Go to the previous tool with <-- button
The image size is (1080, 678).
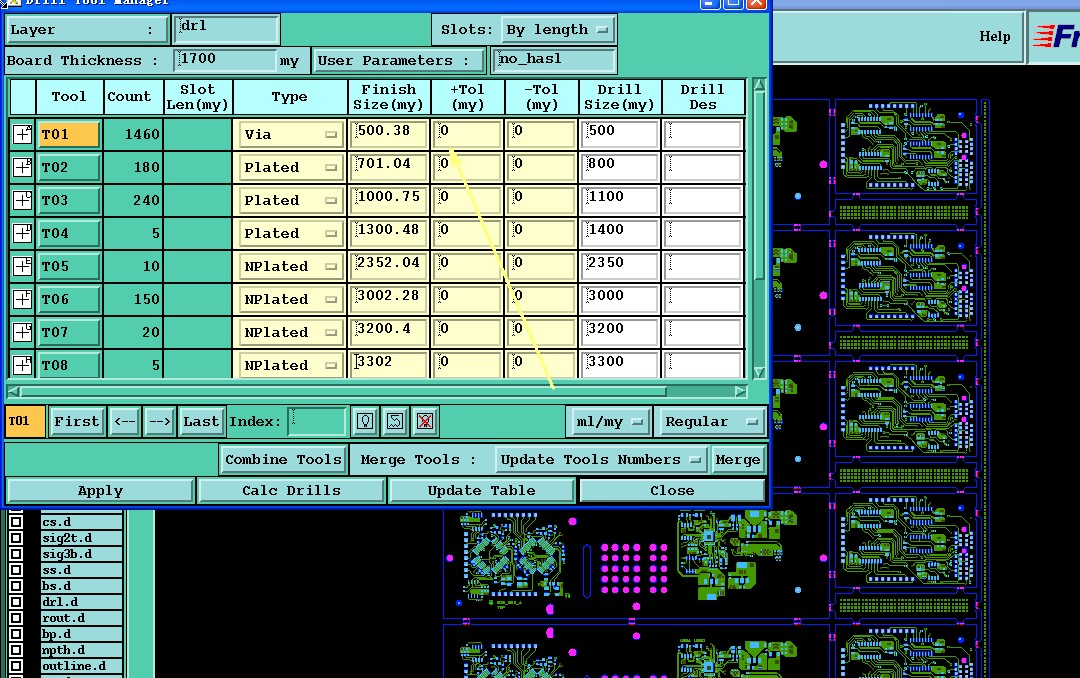pyautogui.click(x=125, y=421)
